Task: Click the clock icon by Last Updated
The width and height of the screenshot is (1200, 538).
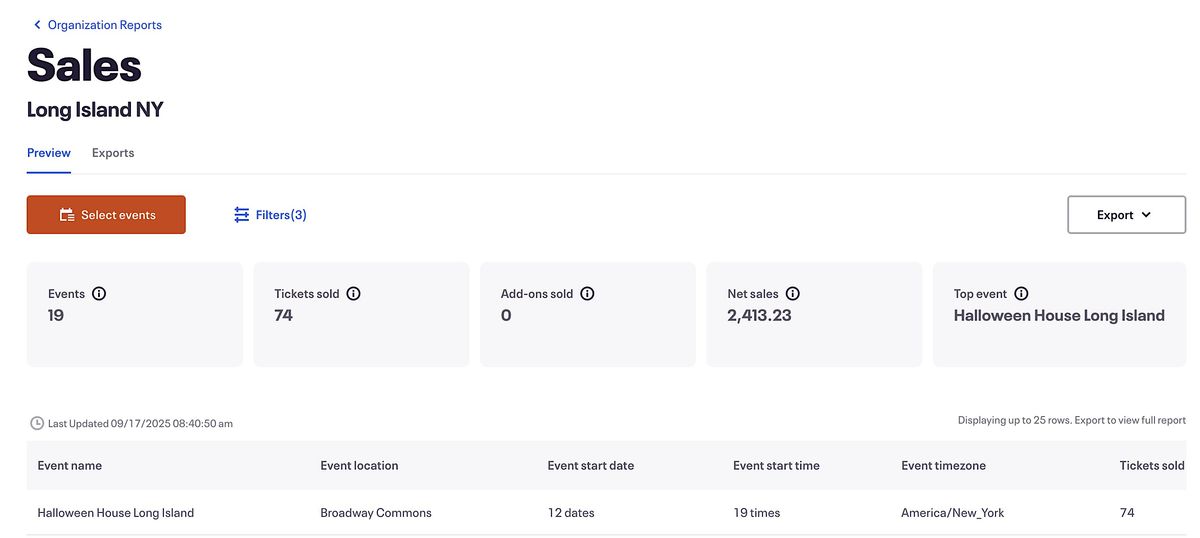Action: click(37, 423)
